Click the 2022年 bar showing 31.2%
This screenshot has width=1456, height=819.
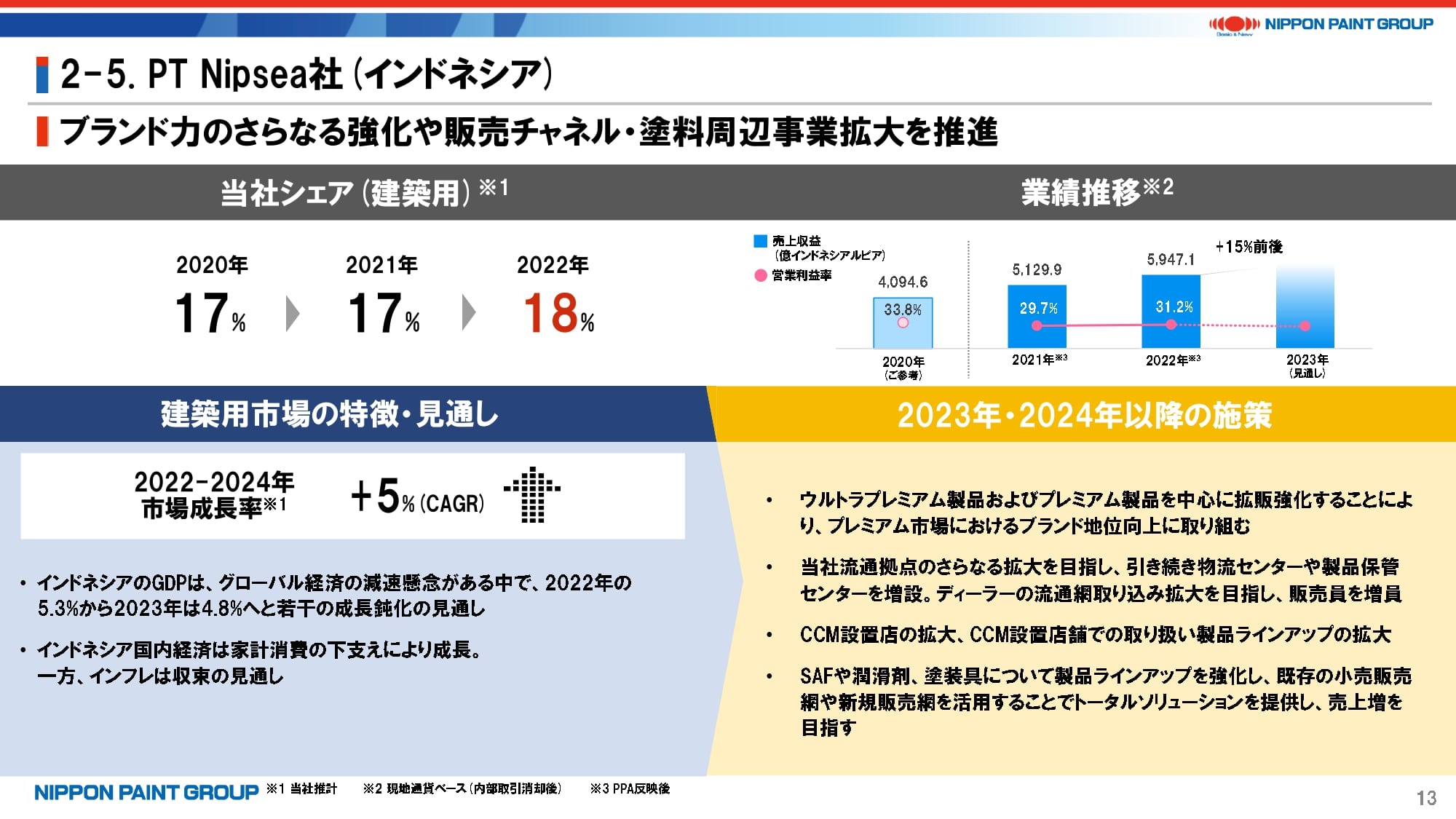1171,312
